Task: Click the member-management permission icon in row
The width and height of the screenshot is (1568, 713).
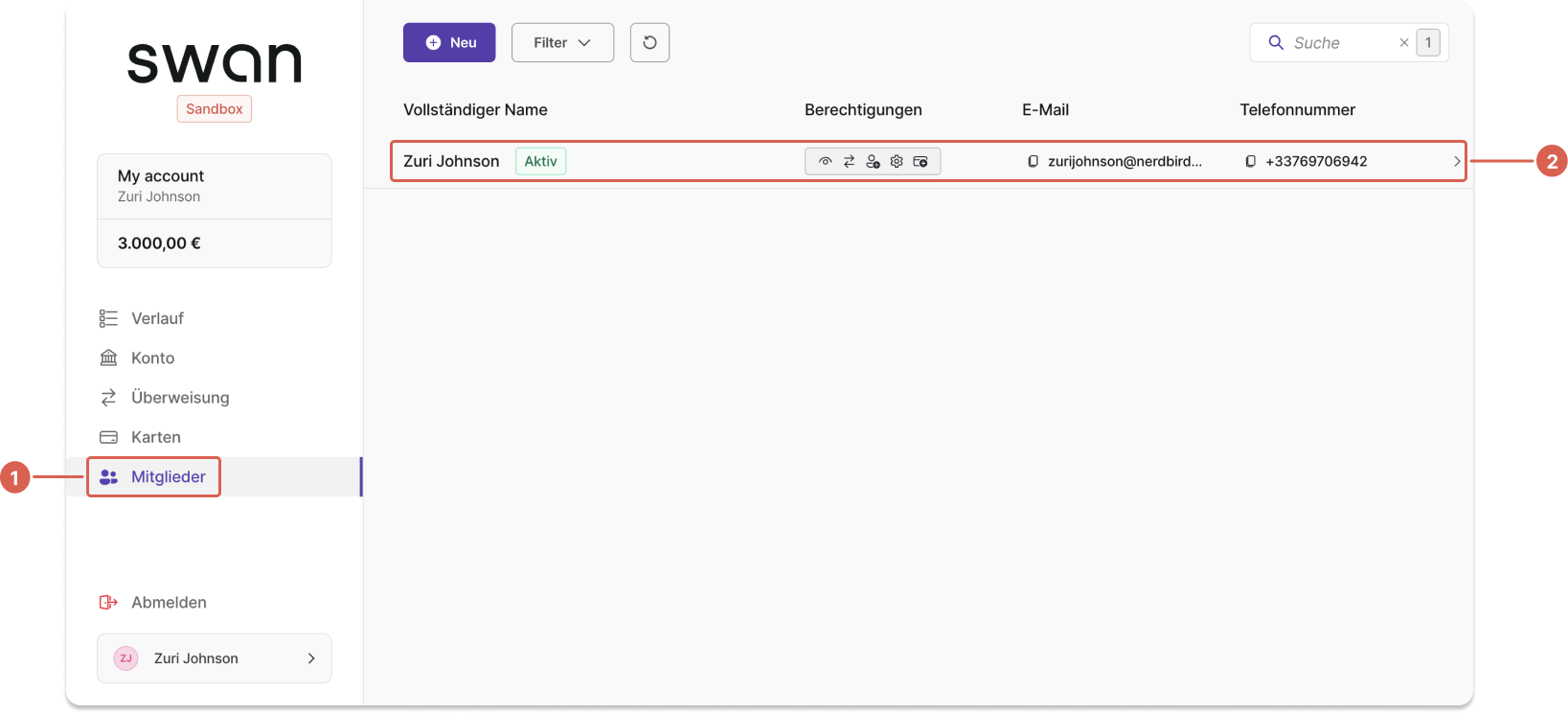Action: 873,161
